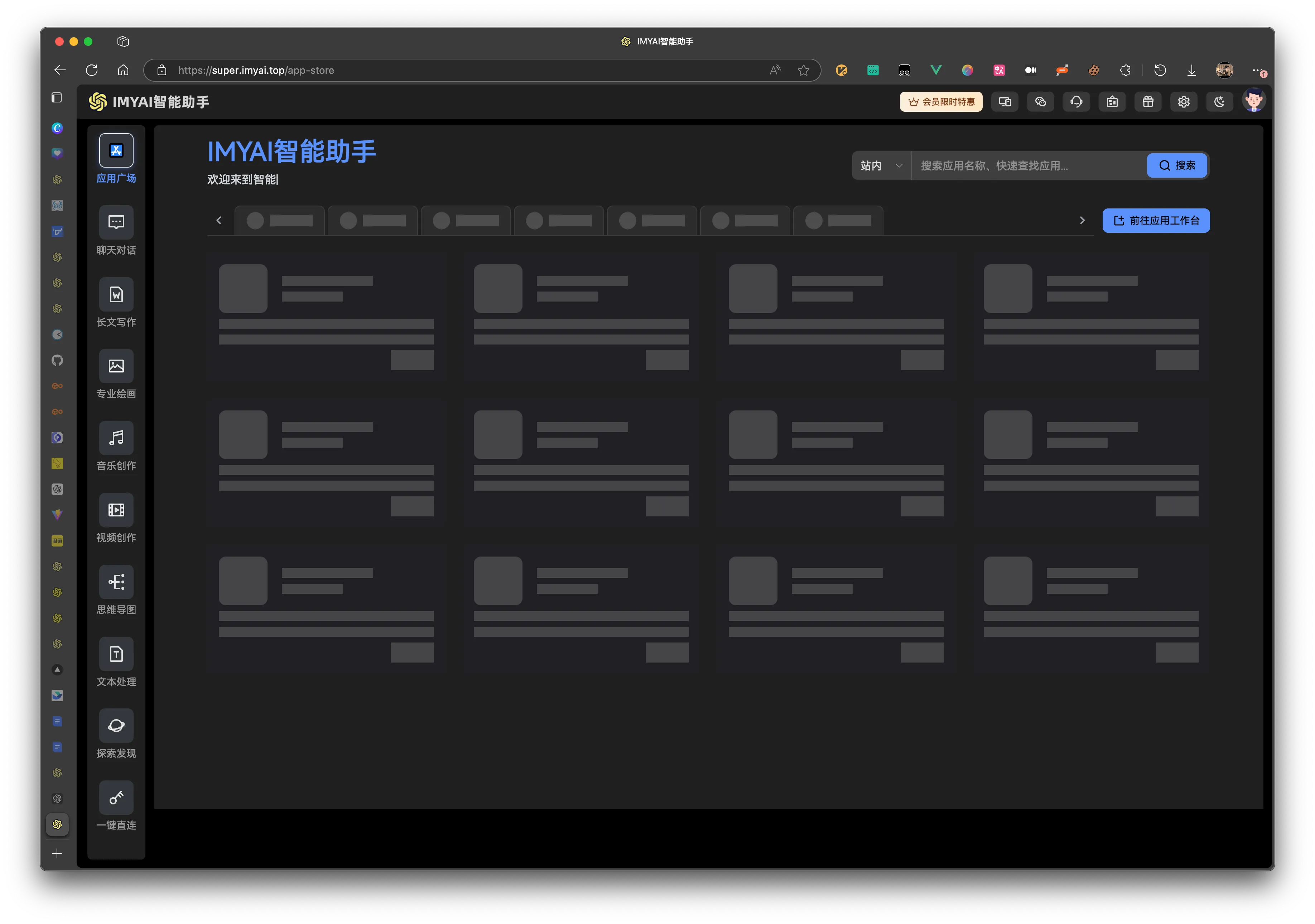
Task: Click the translate extension icon
Action: click(x=999, y=70)
